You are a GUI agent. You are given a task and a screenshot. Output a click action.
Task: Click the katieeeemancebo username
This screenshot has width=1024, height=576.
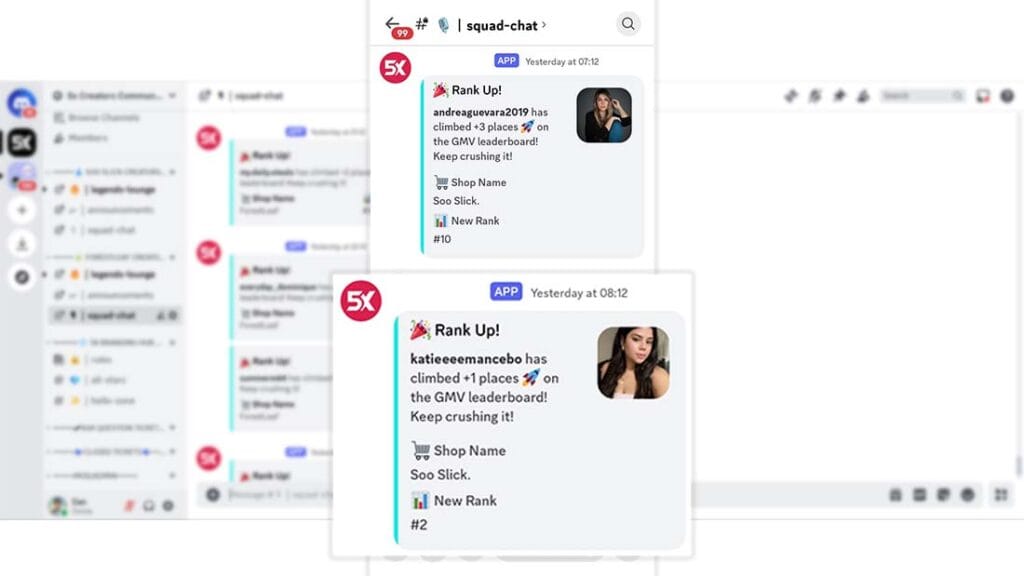click(x=466, y=359)
